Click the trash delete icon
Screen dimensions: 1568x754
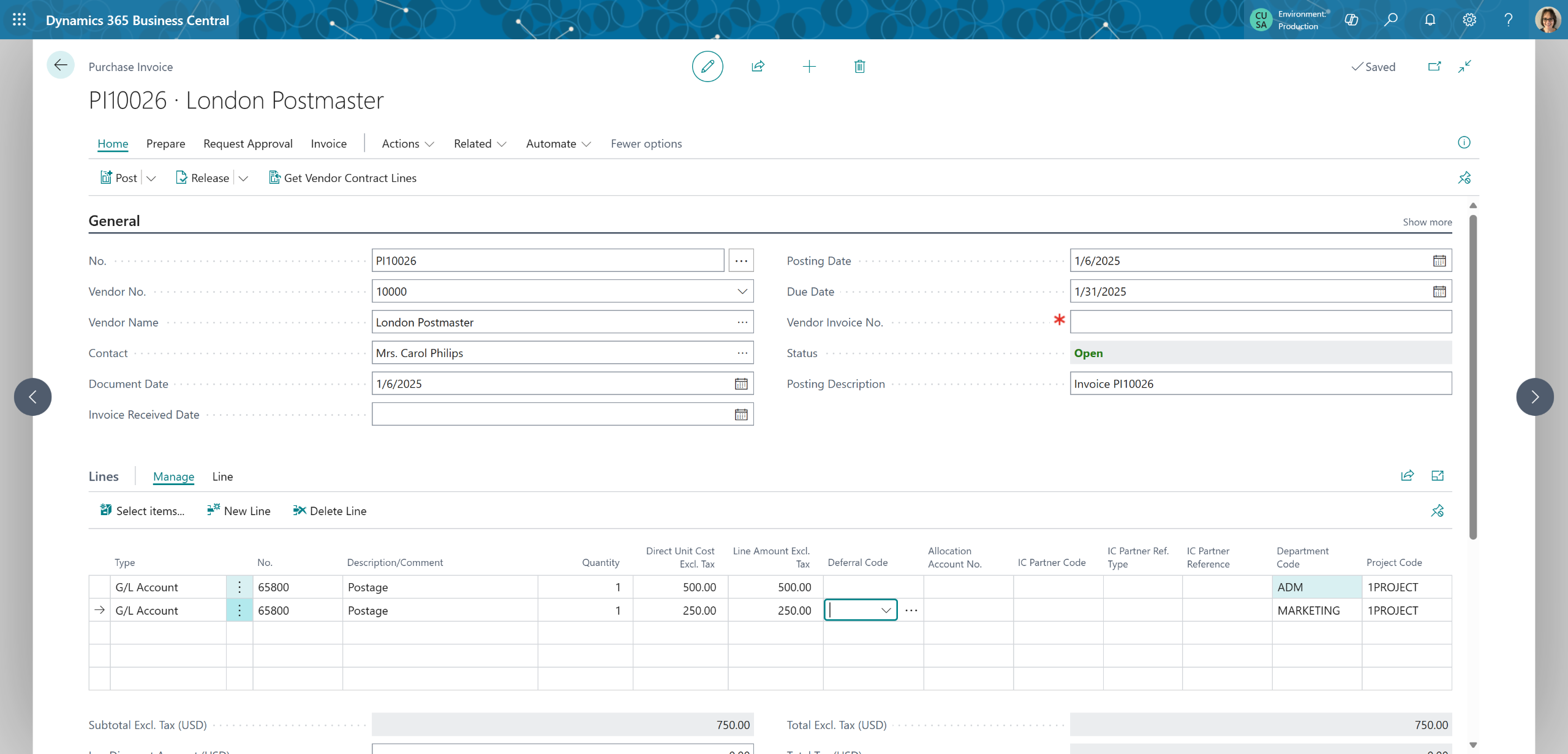859,66
